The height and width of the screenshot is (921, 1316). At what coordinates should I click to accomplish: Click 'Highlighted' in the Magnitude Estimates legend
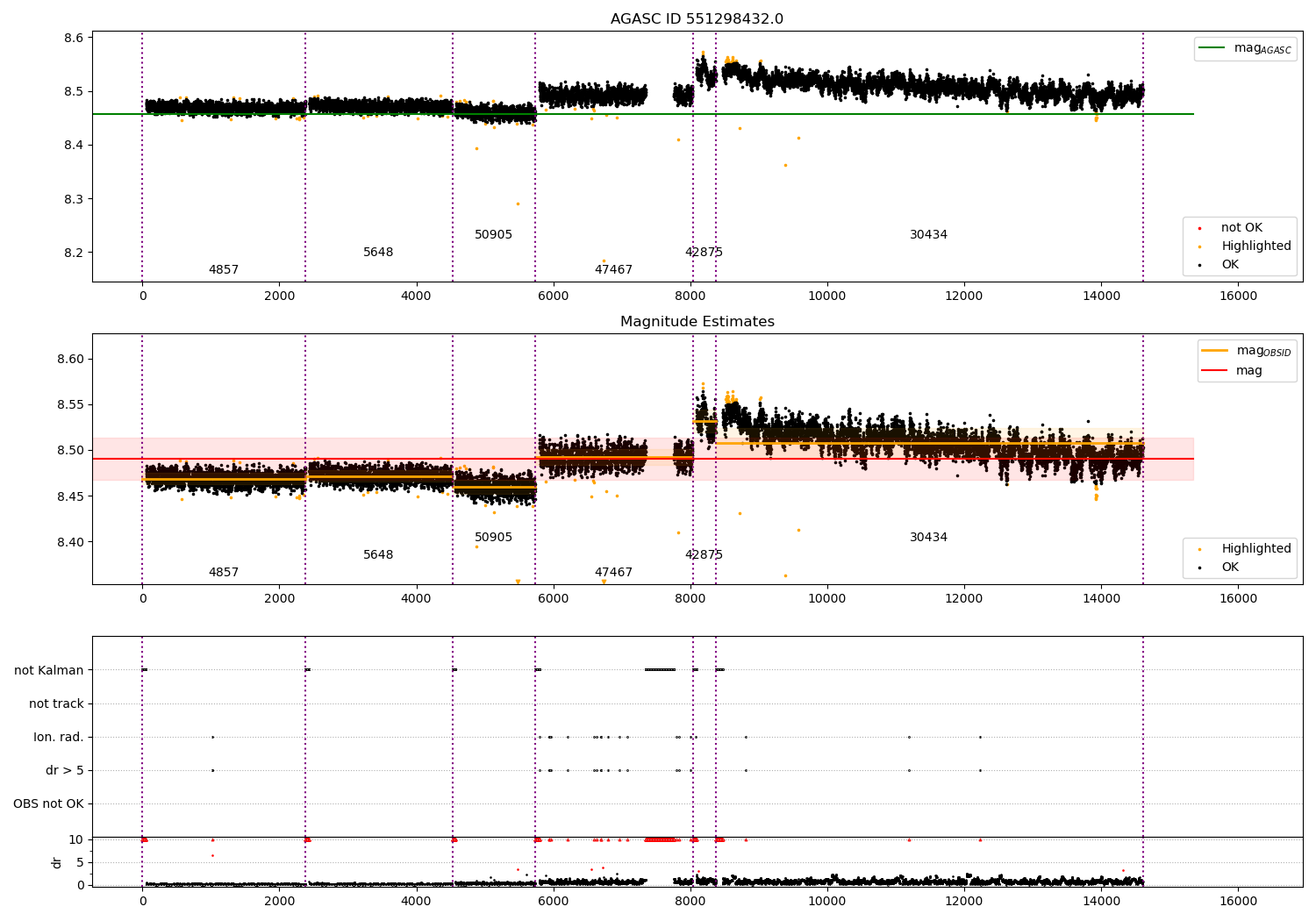(1256, 549)
